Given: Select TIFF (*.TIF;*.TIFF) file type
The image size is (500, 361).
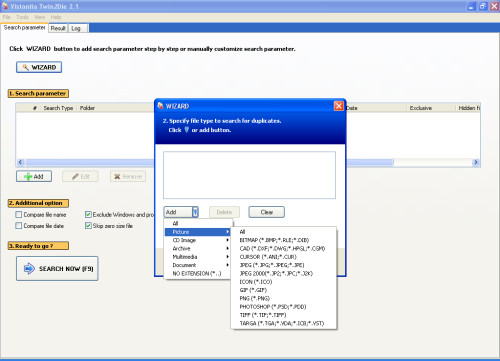Looking at the screenshot, I should tap(284, 315).
